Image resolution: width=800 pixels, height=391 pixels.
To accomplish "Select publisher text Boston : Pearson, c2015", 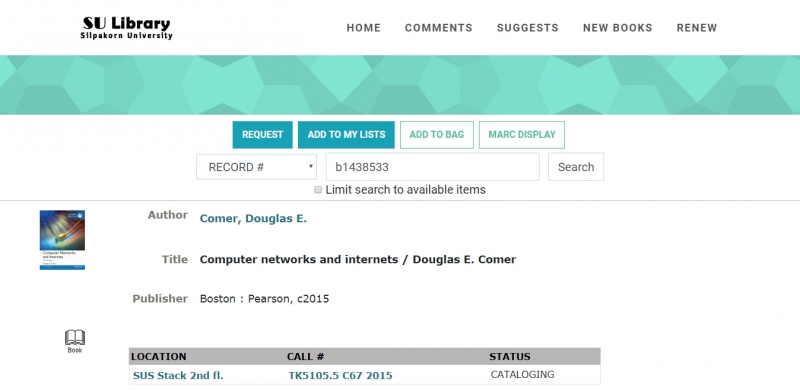I will pyautogui.click(x=264, y=299).
